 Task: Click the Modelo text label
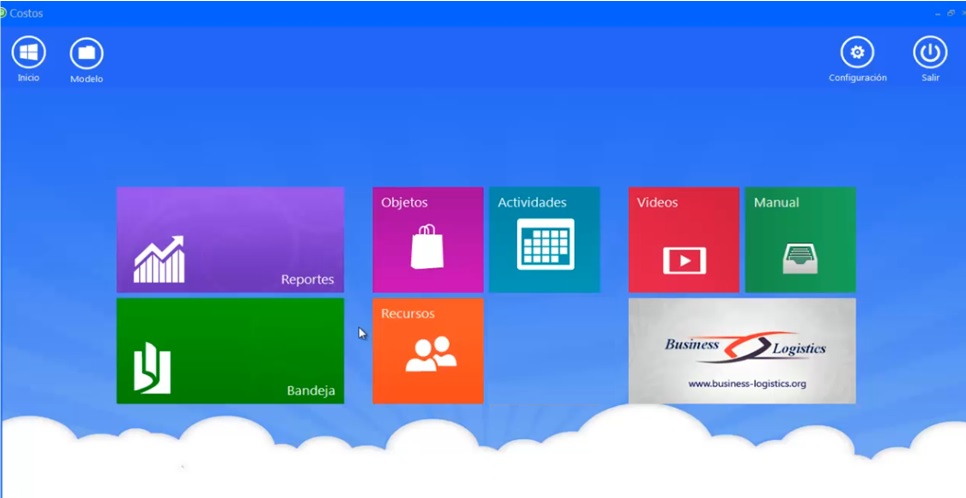(x=86, y=79)
